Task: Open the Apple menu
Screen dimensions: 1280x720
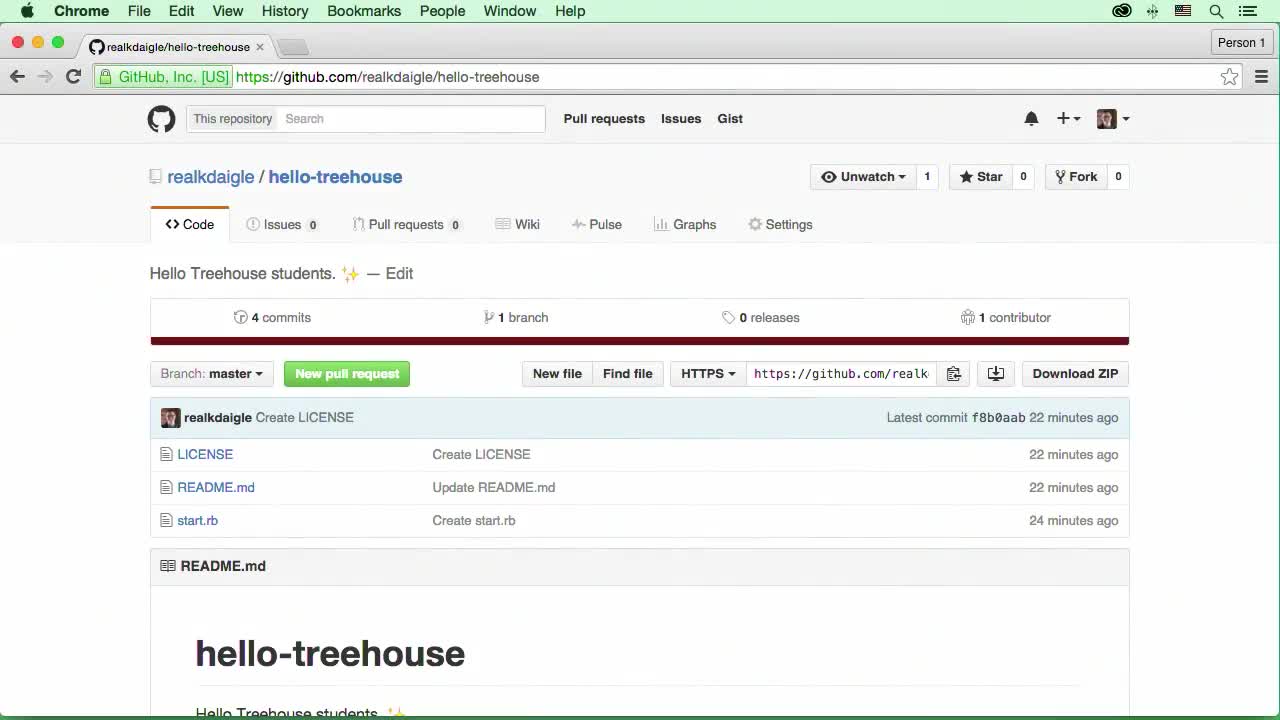Action: [x=27, y=11]
